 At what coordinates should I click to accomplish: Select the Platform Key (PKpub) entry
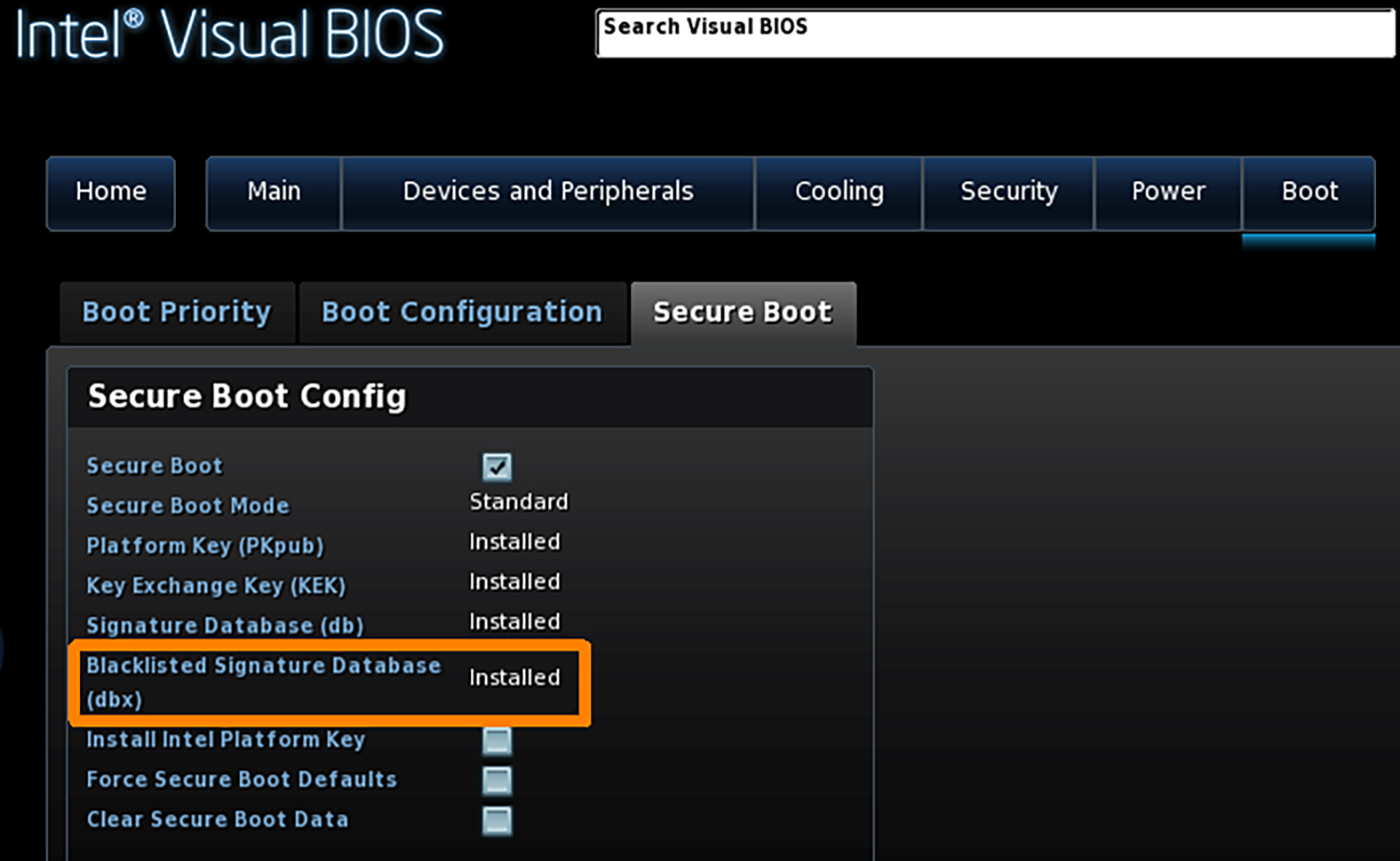205,546
